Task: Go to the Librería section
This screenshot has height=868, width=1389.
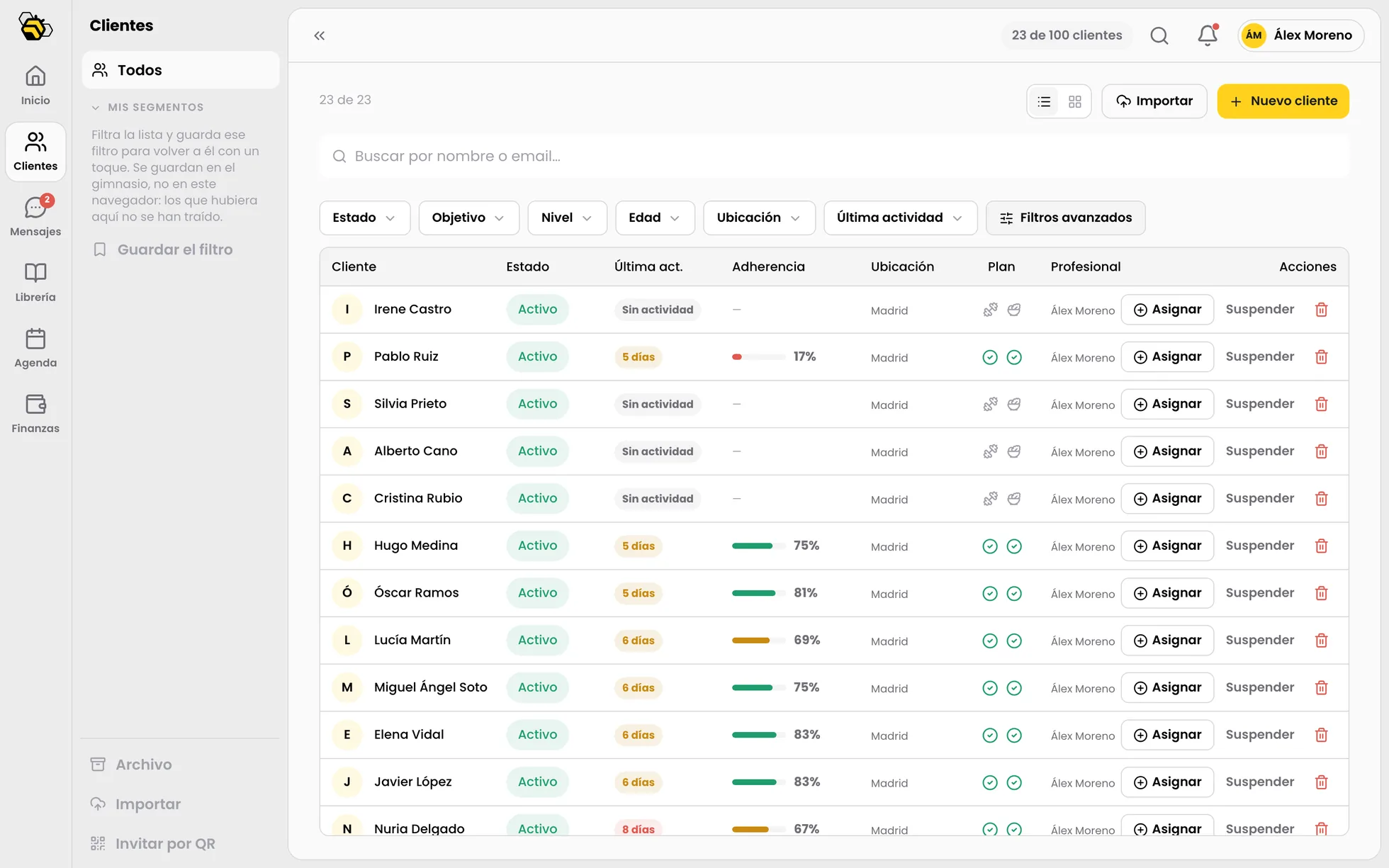Action: point(35,283)
